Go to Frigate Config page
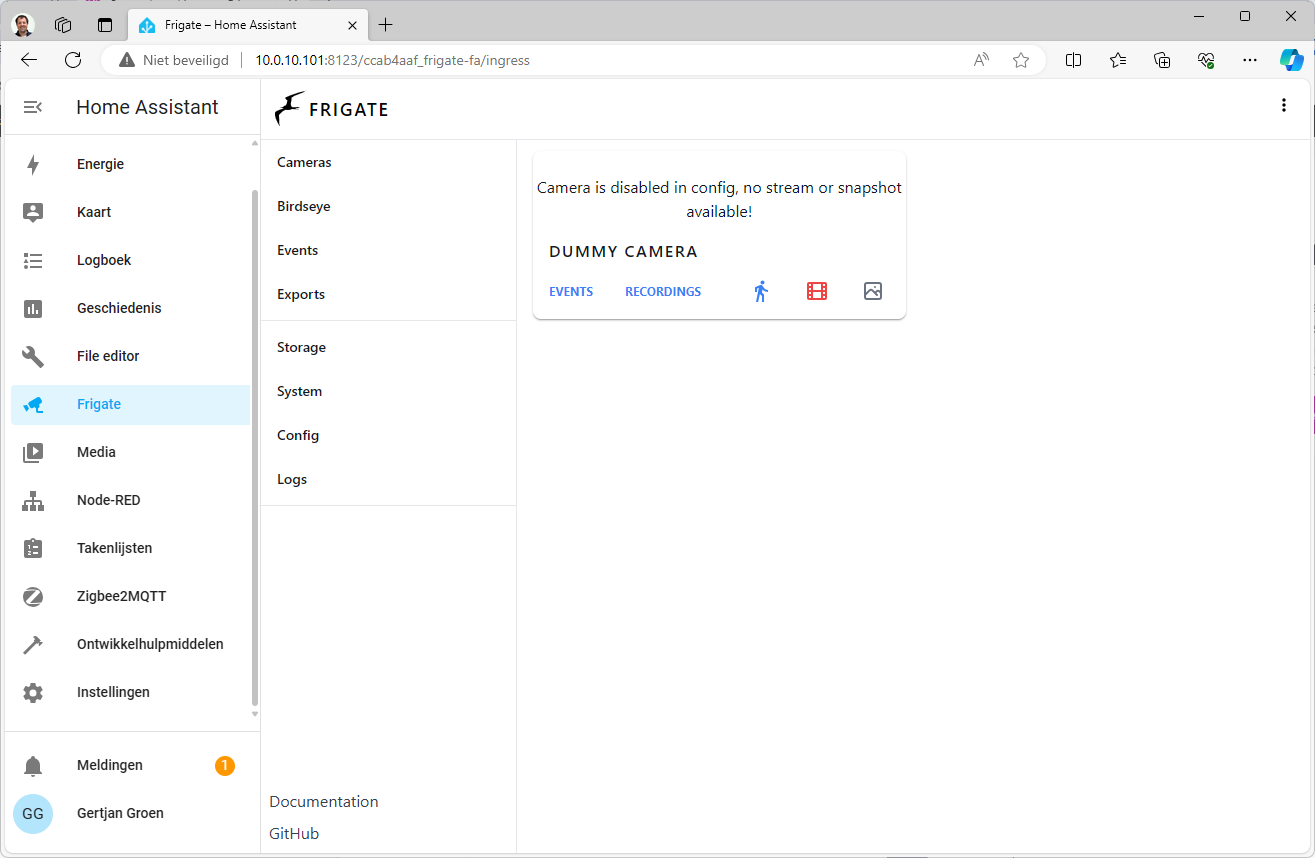The width and height of the screenshot is (1315, 858). tap(298, 435)
